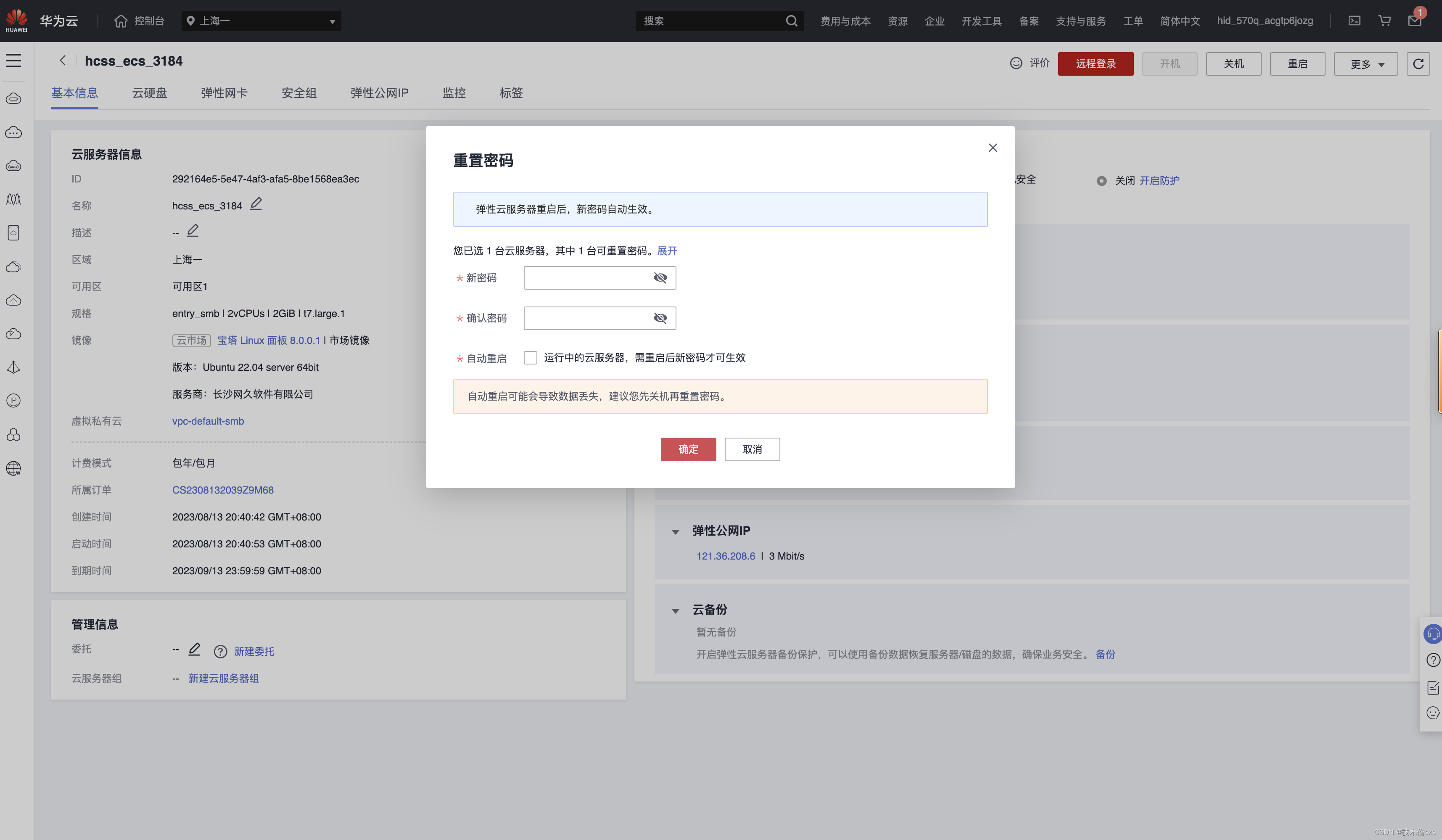Collapse the 弹性公网IP section
Viewport: 1442px width, 840px height.
(x=675, y=531)
